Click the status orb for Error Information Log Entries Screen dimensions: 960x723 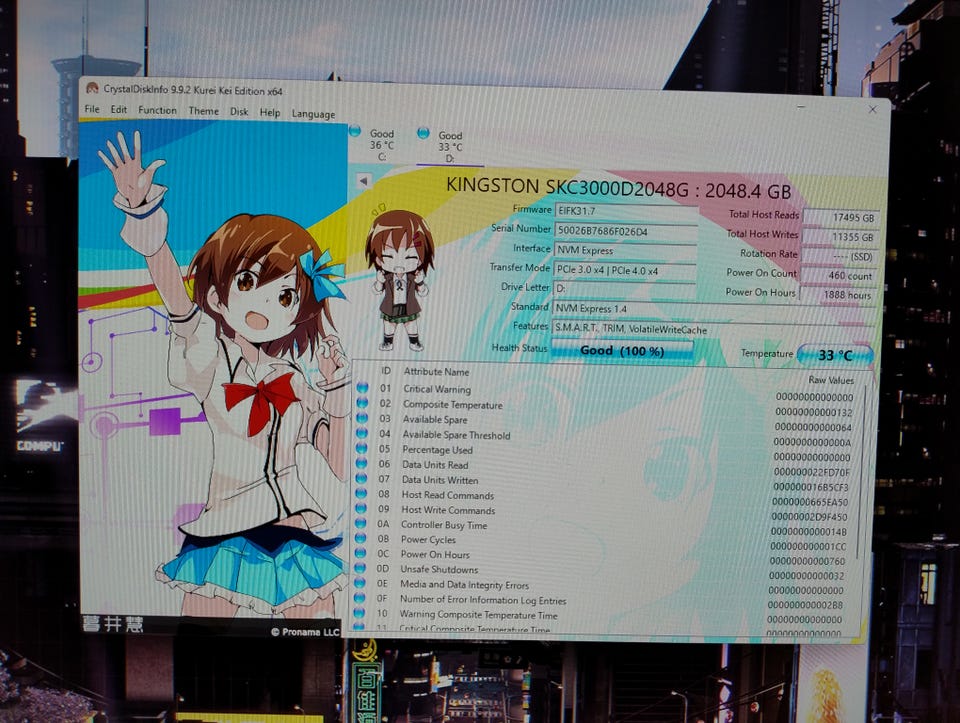point(359,598)
